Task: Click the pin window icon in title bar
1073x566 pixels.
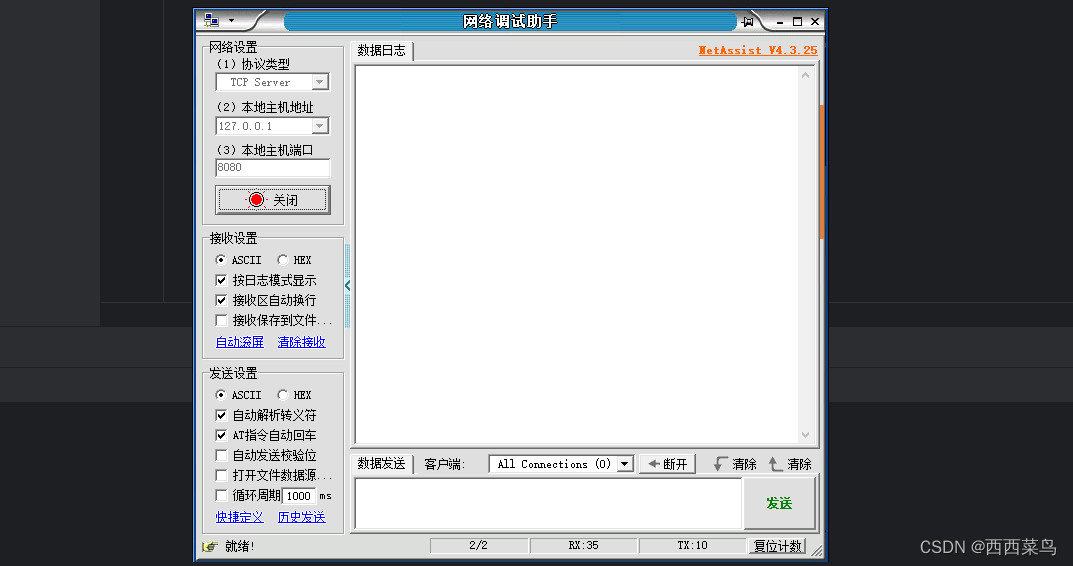Action: 748,22
